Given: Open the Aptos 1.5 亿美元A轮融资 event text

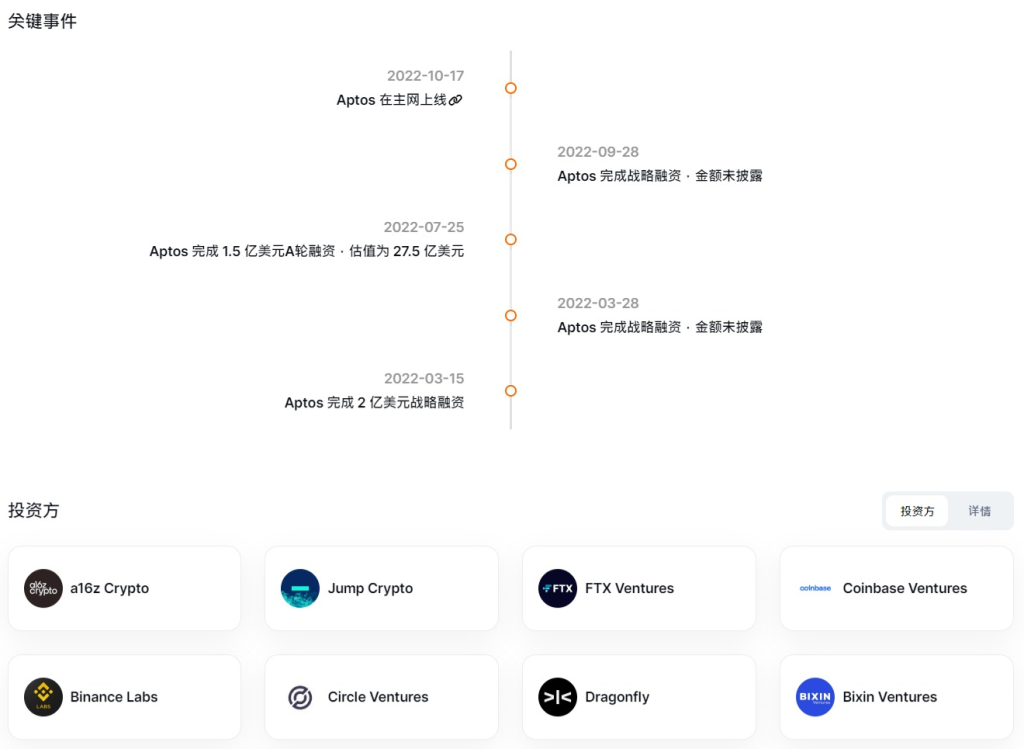Looking at the screenshot, I should pyautogui.click(x=306, y=251).
